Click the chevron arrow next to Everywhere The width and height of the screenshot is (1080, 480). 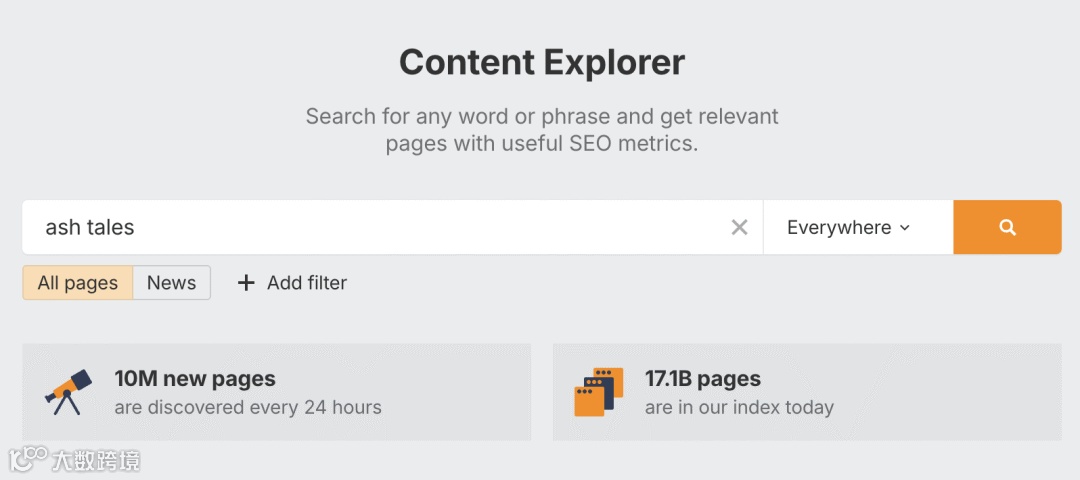click(905, 228)
